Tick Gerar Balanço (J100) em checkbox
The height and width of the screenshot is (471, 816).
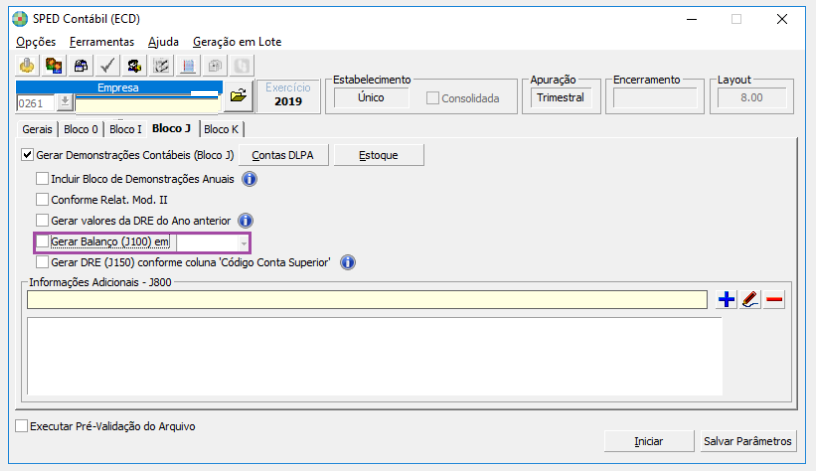(x=42, y=241)
